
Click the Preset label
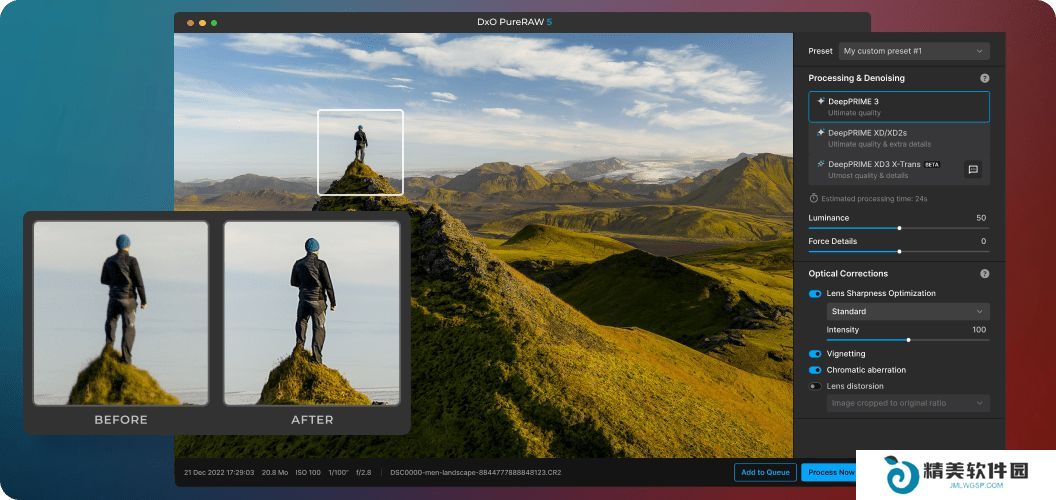coord(820,51)
